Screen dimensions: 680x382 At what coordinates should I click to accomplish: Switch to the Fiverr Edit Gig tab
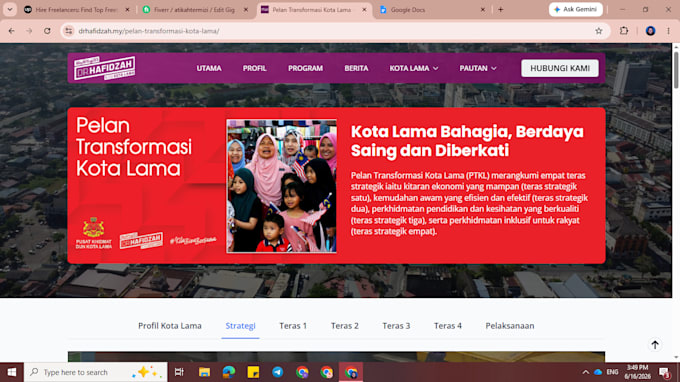[195, 10]
